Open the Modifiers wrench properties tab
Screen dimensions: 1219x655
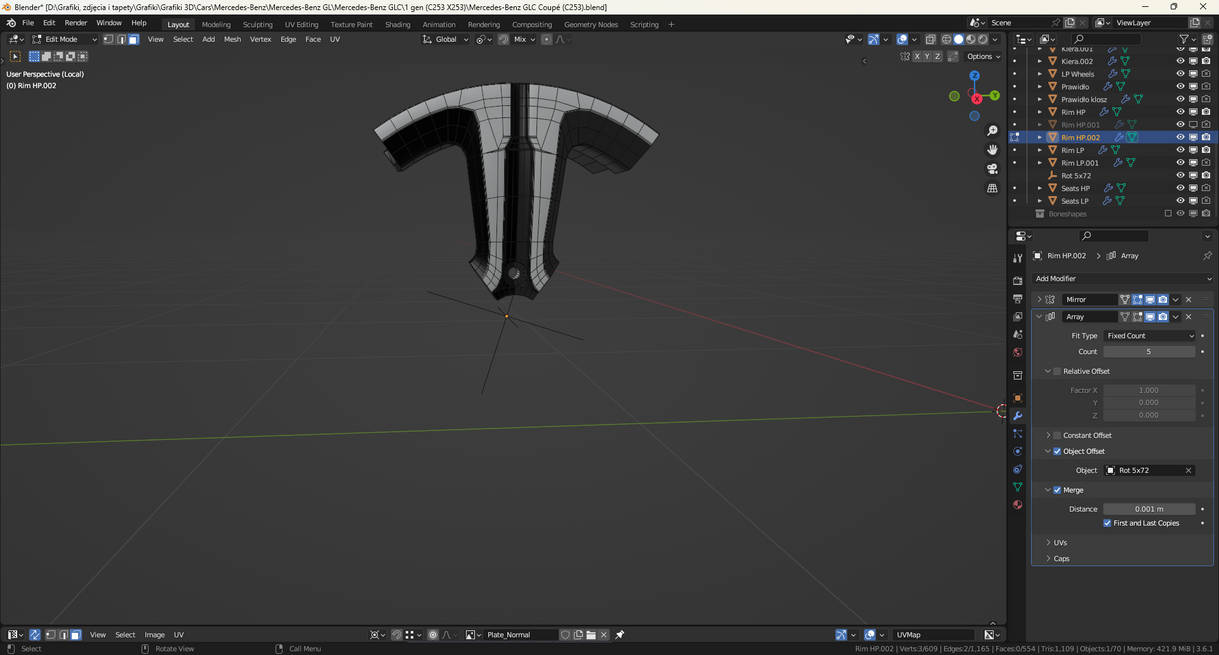pos(1018,416)
